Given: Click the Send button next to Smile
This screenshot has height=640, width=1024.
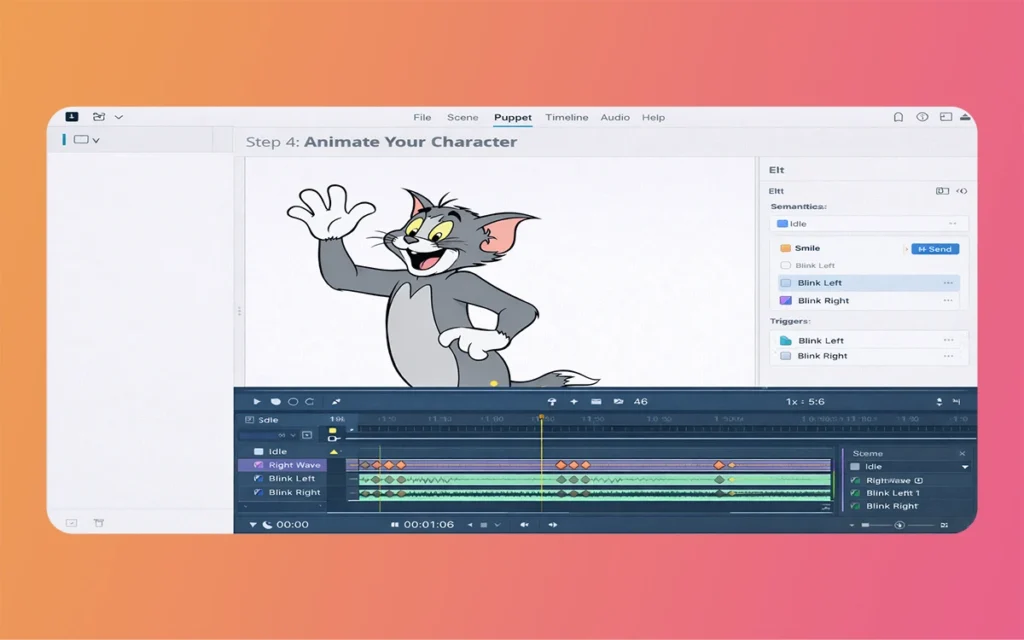Looking at the screenshot, I should coord(935,248).
